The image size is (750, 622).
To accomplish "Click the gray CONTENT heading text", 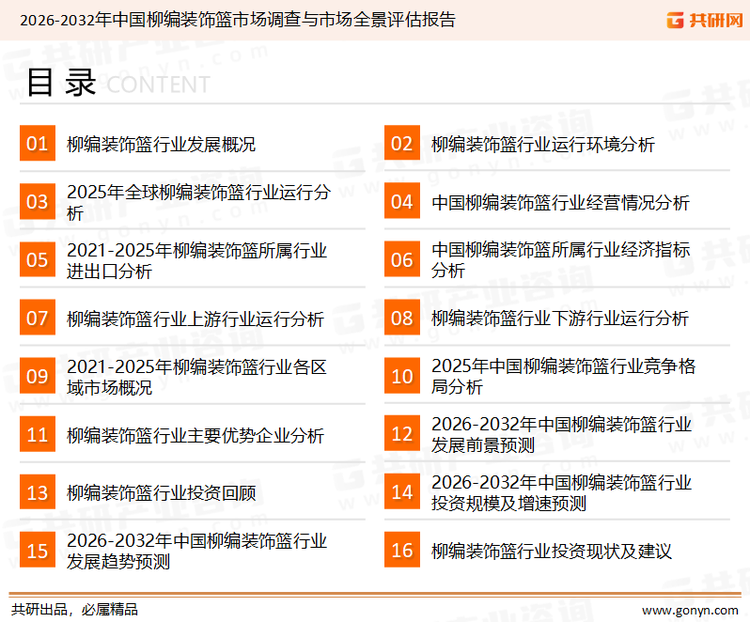I will tap(158, 85).
